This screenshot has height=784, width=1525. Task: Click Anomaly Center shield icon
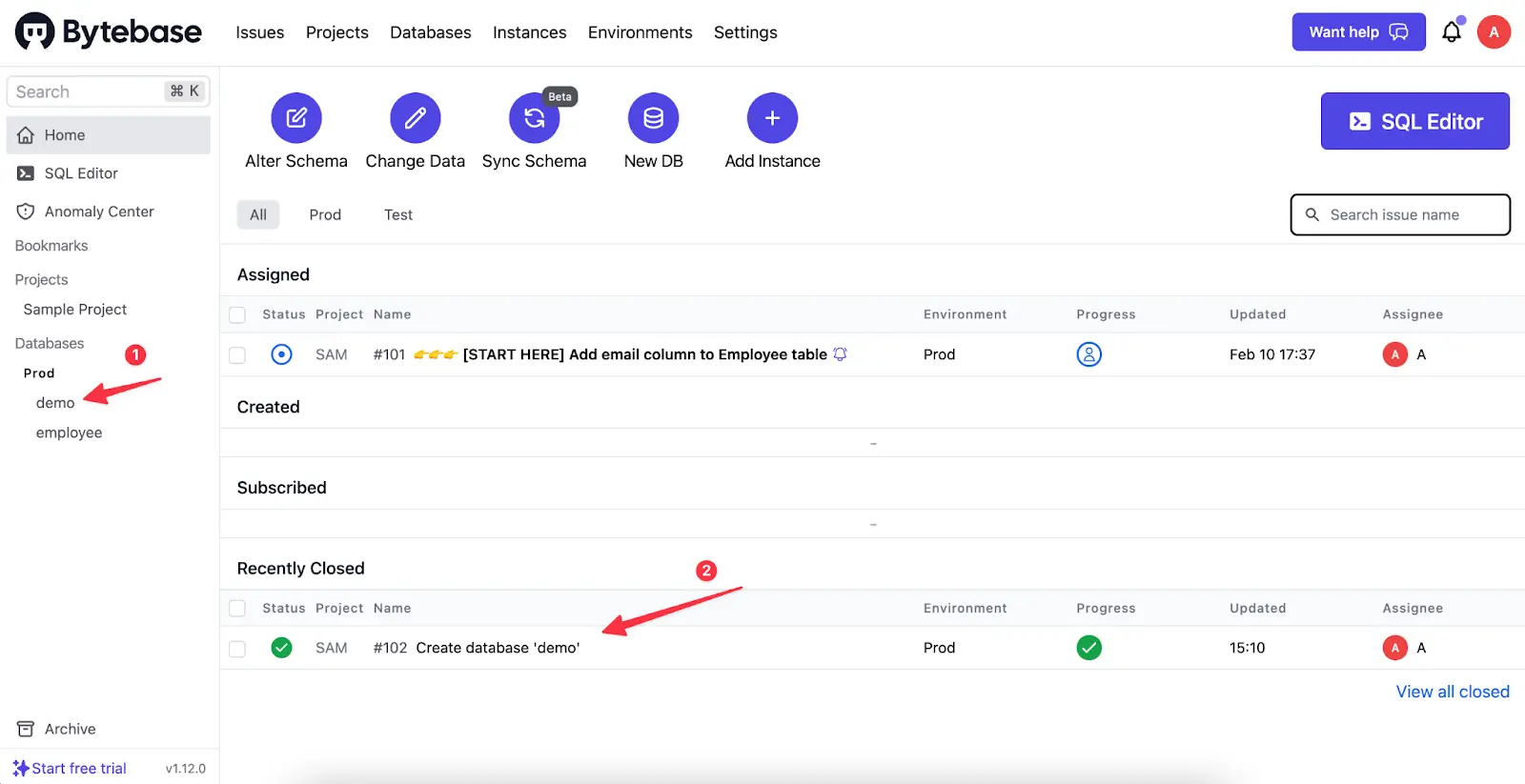pos(26,211)
